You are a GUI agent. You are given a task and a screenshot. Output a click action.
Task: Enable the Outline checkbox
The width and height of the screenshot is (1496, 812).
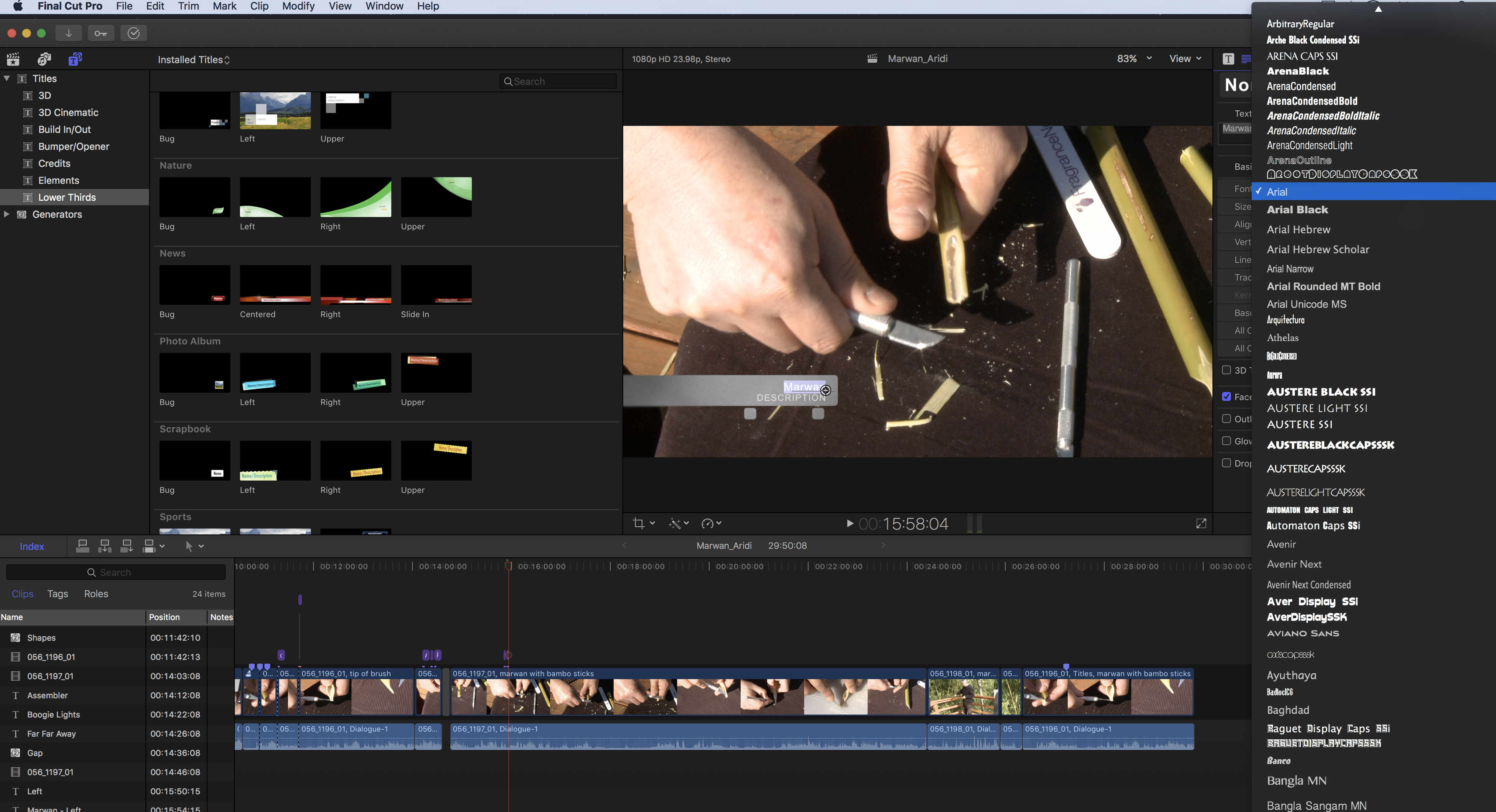(1226, 419)
